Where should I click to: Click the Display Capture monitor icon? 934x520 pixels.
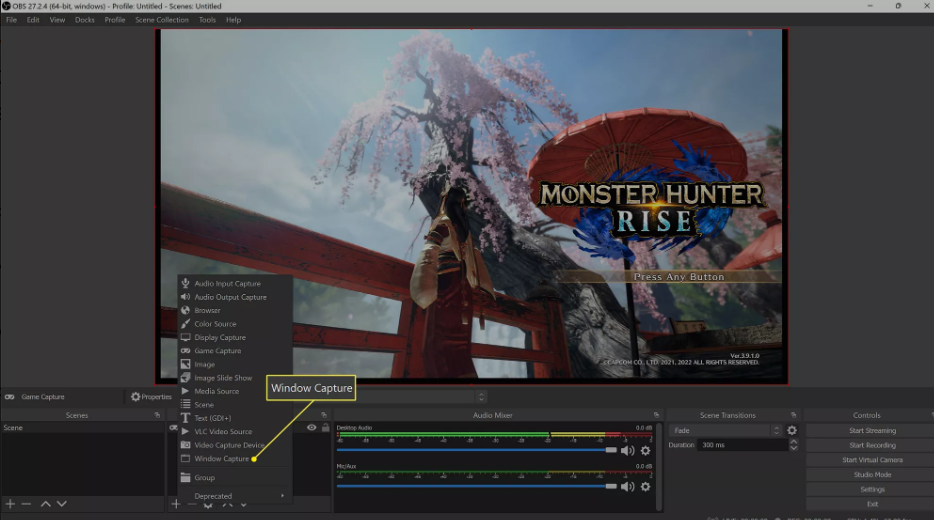(185, 337)
